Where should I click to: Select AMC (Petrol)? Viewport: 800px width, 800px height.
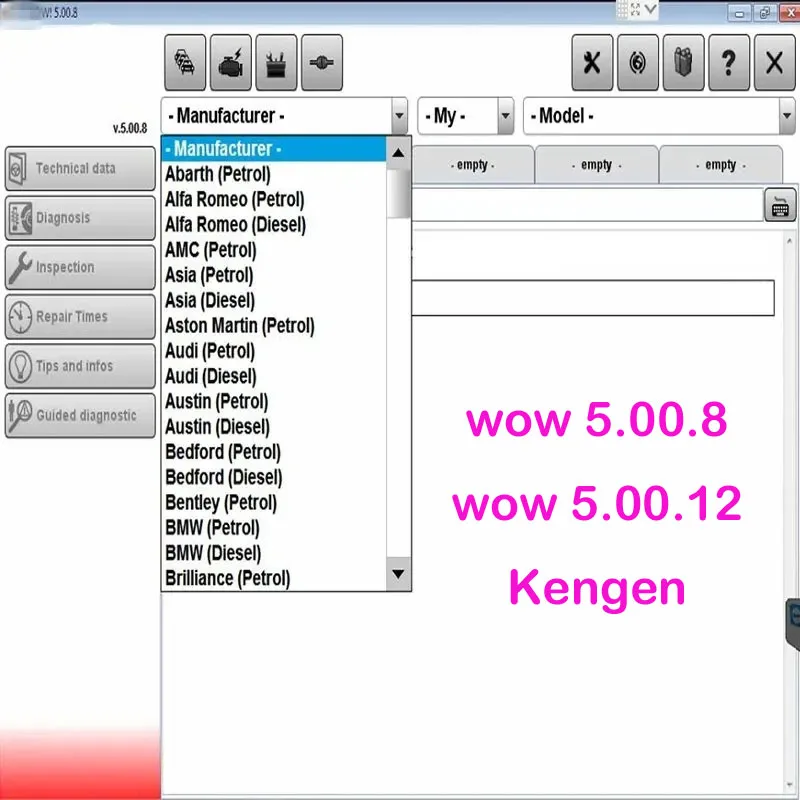pos(274,250)
